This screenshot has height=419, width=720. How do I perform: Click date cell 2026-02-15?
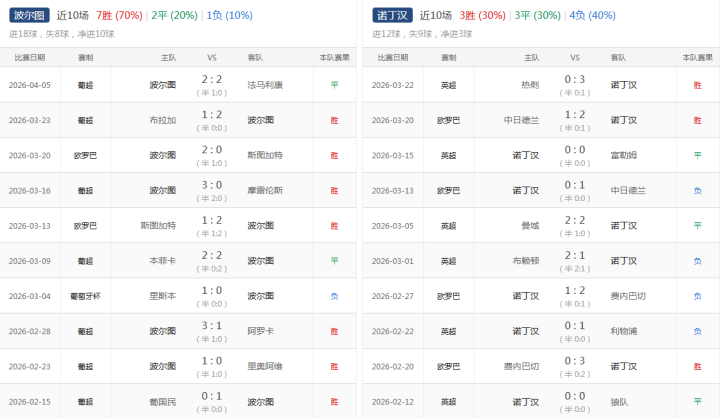point(30,402)
